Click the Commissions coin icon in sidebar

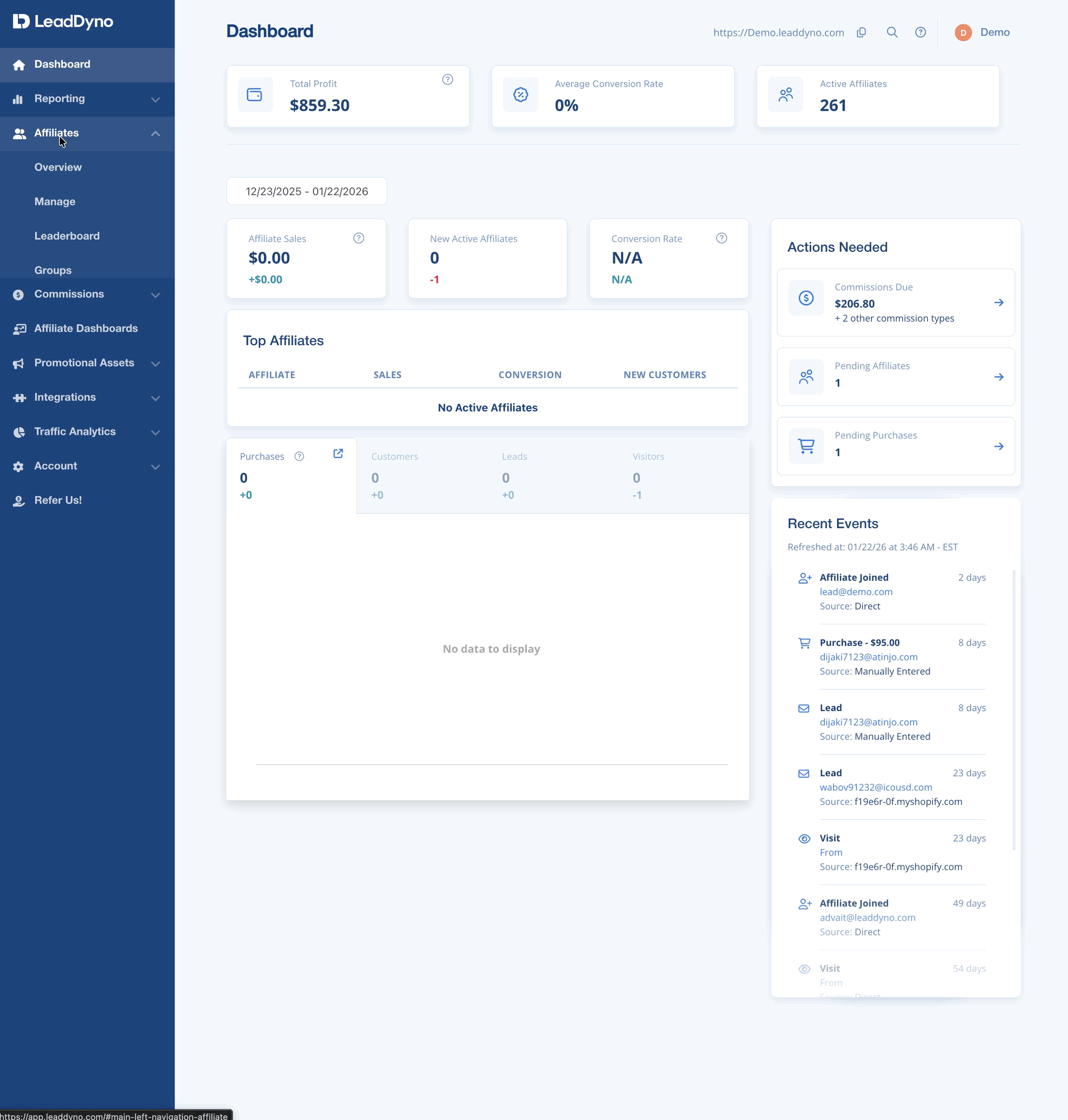point(18,295)
